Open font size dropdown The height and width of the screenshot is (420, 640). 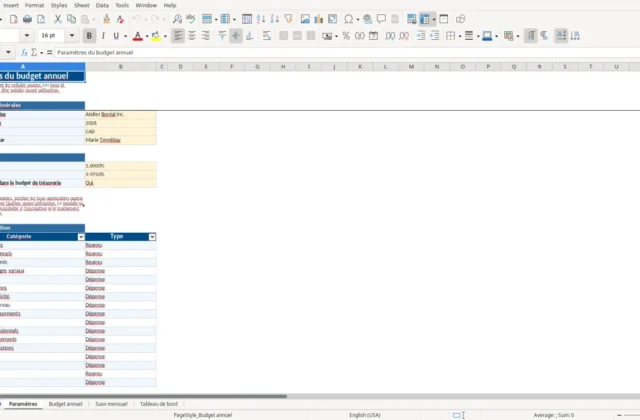(x=72, y=36)
